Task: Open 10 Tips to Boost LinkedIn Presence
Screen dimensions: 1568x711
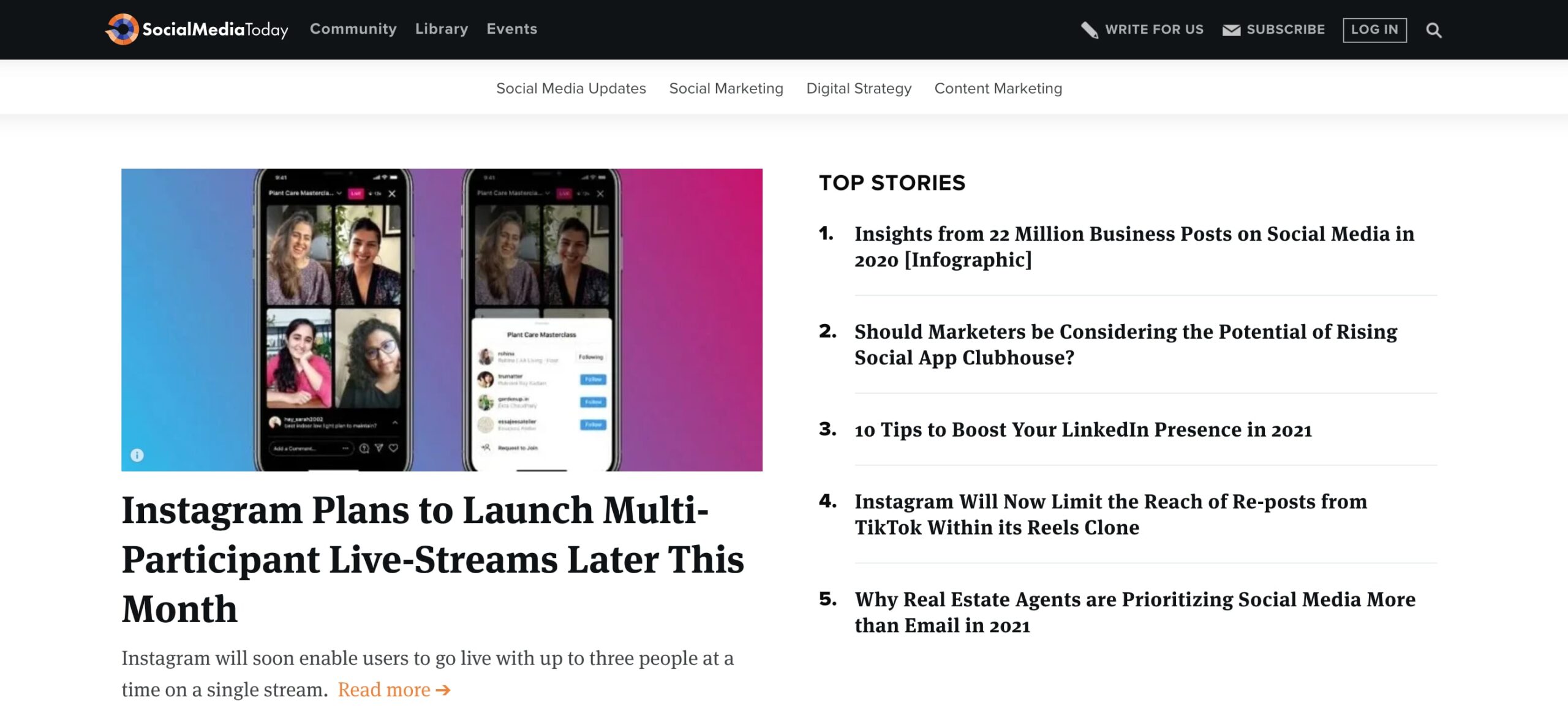Action: click(x=1083, y=430)
